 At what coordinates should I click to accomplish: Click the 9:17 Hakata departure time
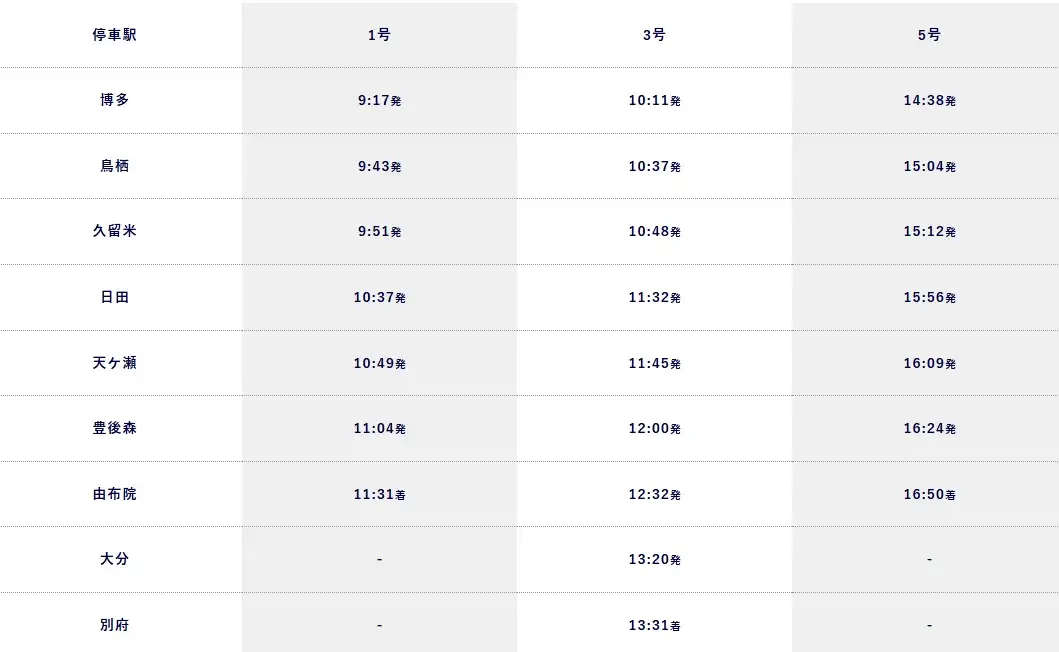379,100
